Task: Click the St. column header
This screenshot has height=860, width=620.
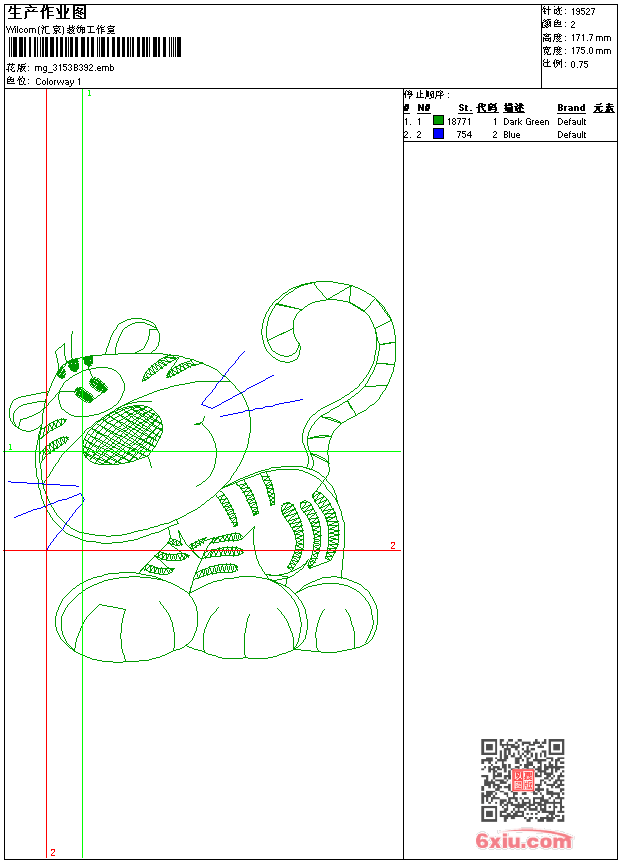Action: [x=465, y=108]
